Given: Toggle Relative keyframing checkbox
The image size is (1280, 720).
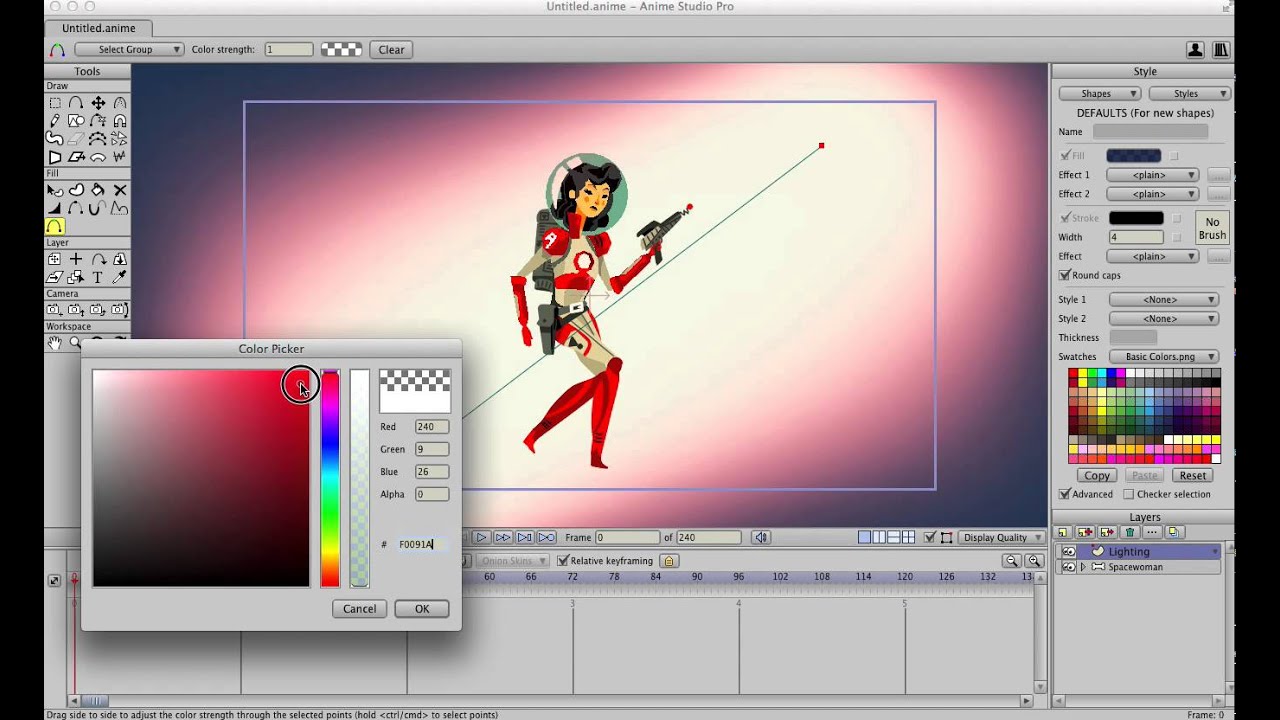Looking at the screenshot, I should pyautogui.click(x=563, y=561).
